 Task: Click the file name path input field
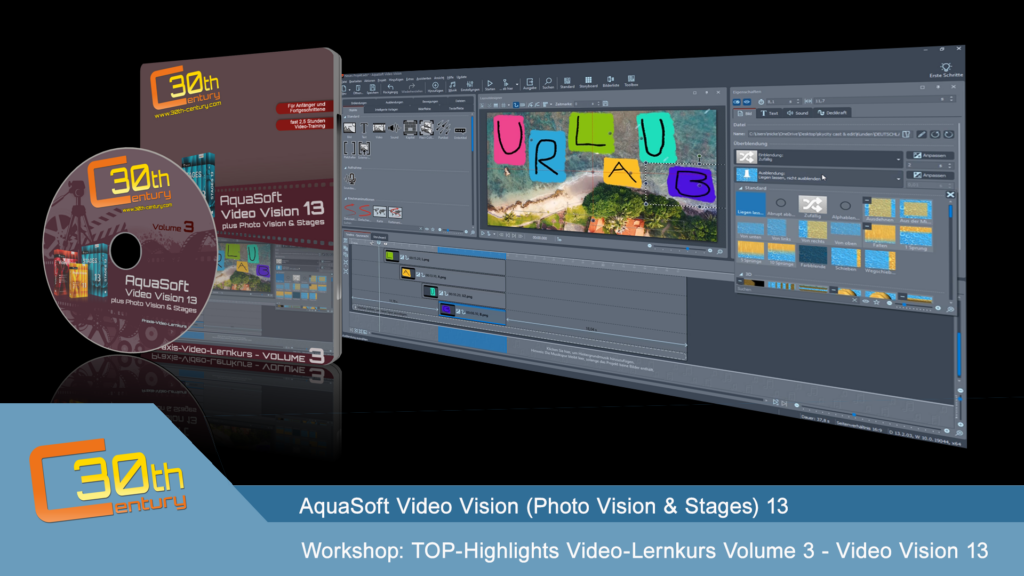click(824, 134)
